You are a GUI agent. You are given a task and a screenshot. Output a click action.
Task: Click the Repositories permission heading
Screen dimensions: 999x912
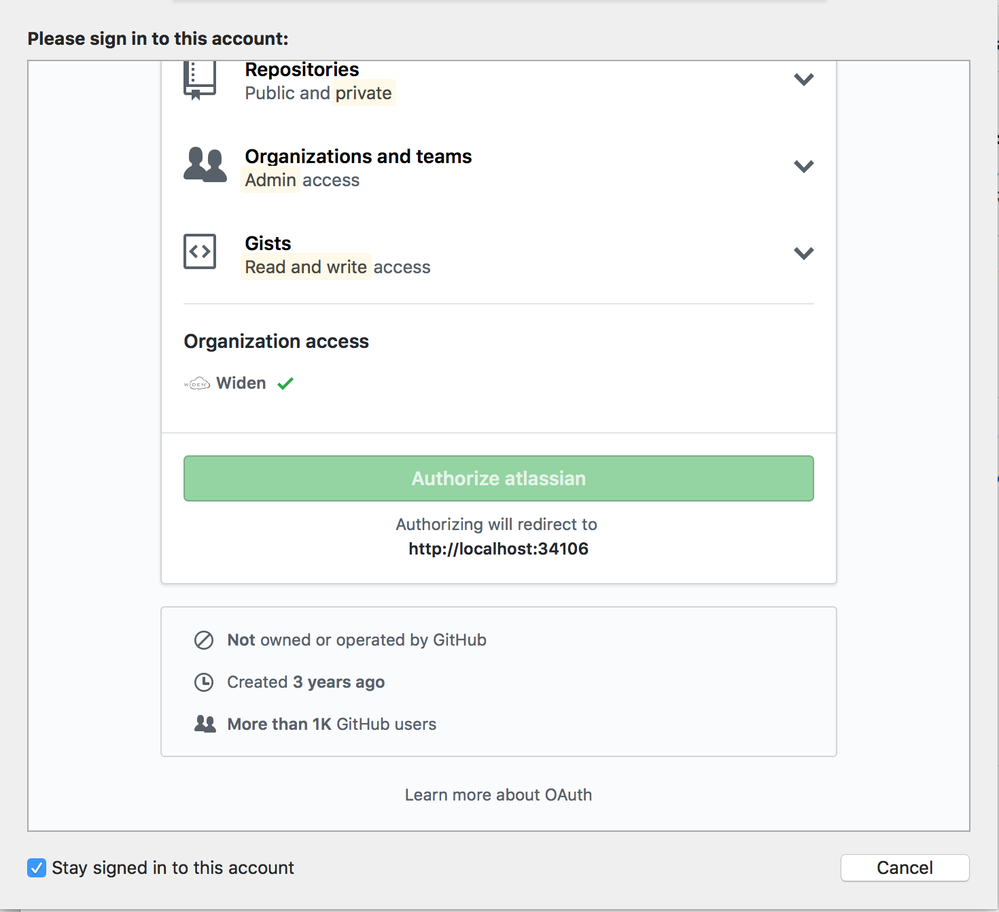click(302, 69)
